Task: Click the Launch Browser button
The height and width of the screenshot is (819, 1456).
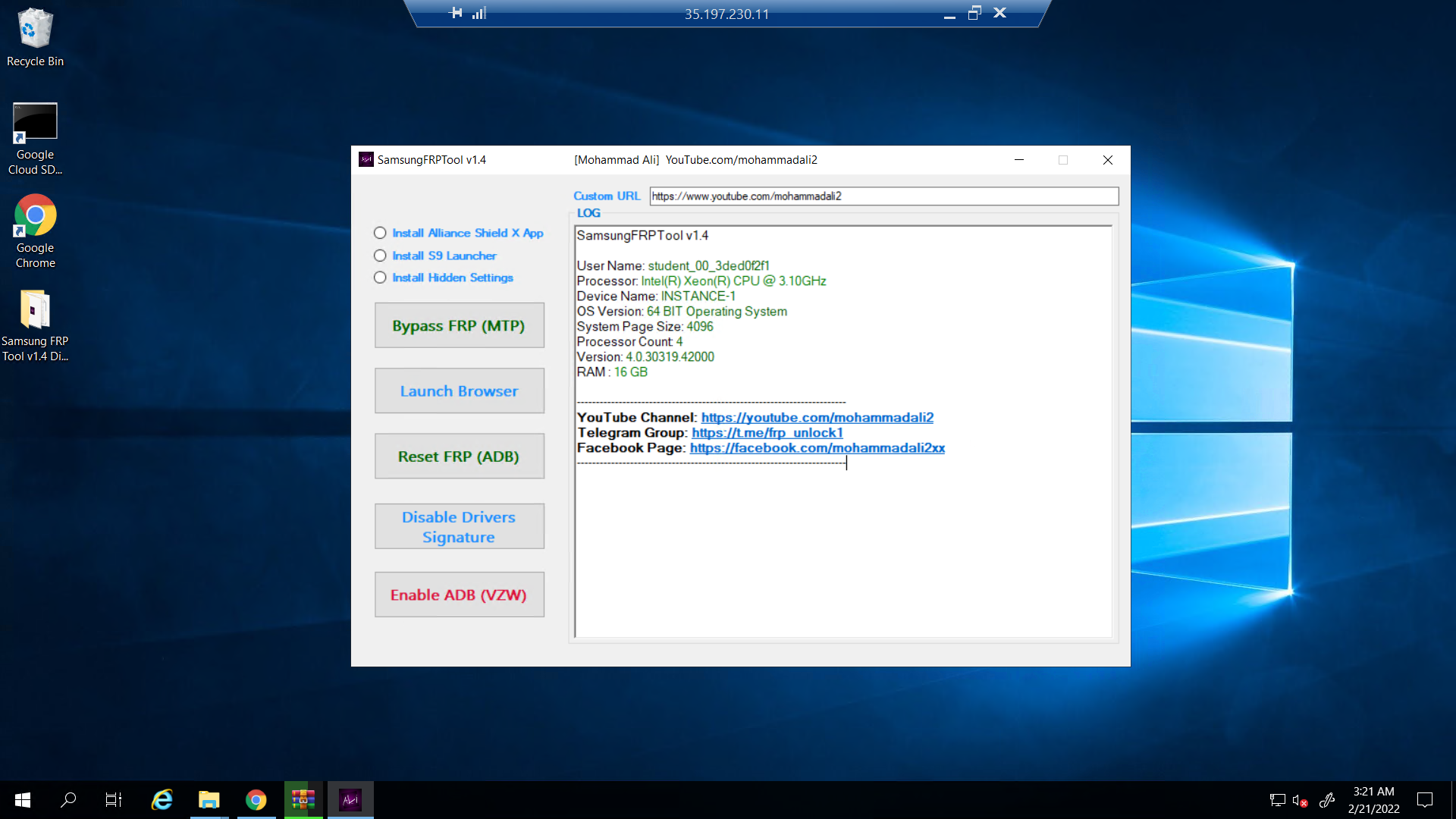Action: coord(458,390)
